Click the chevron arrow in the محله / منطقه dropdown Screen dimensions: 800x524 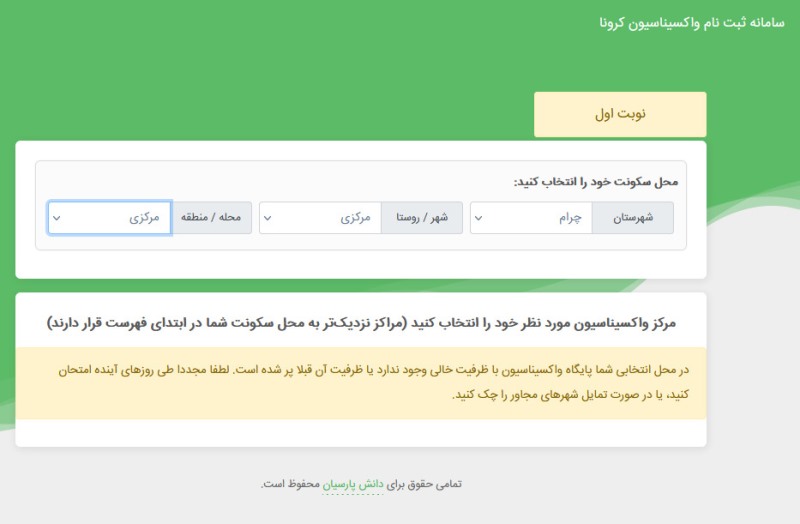tap(56, 218)
